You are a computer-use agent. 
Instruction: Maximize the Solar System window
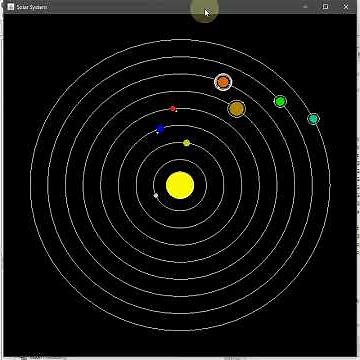(x=326, y=7)
